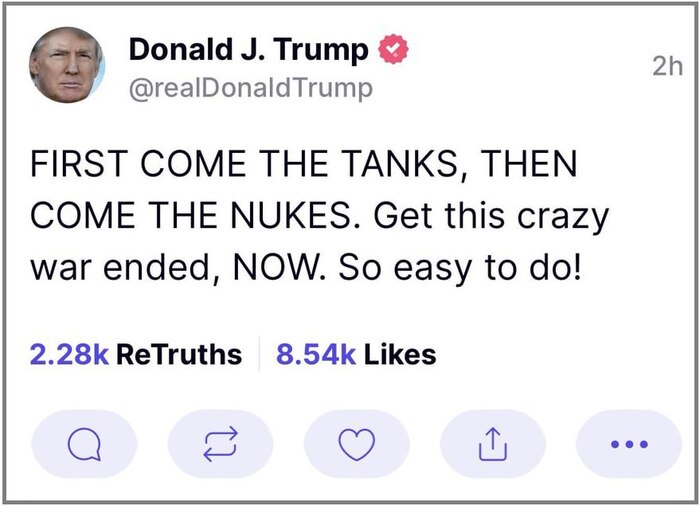The image size is (700, 506).
Task: Click the 2h timestamp
Action: (x=665, y=67)
